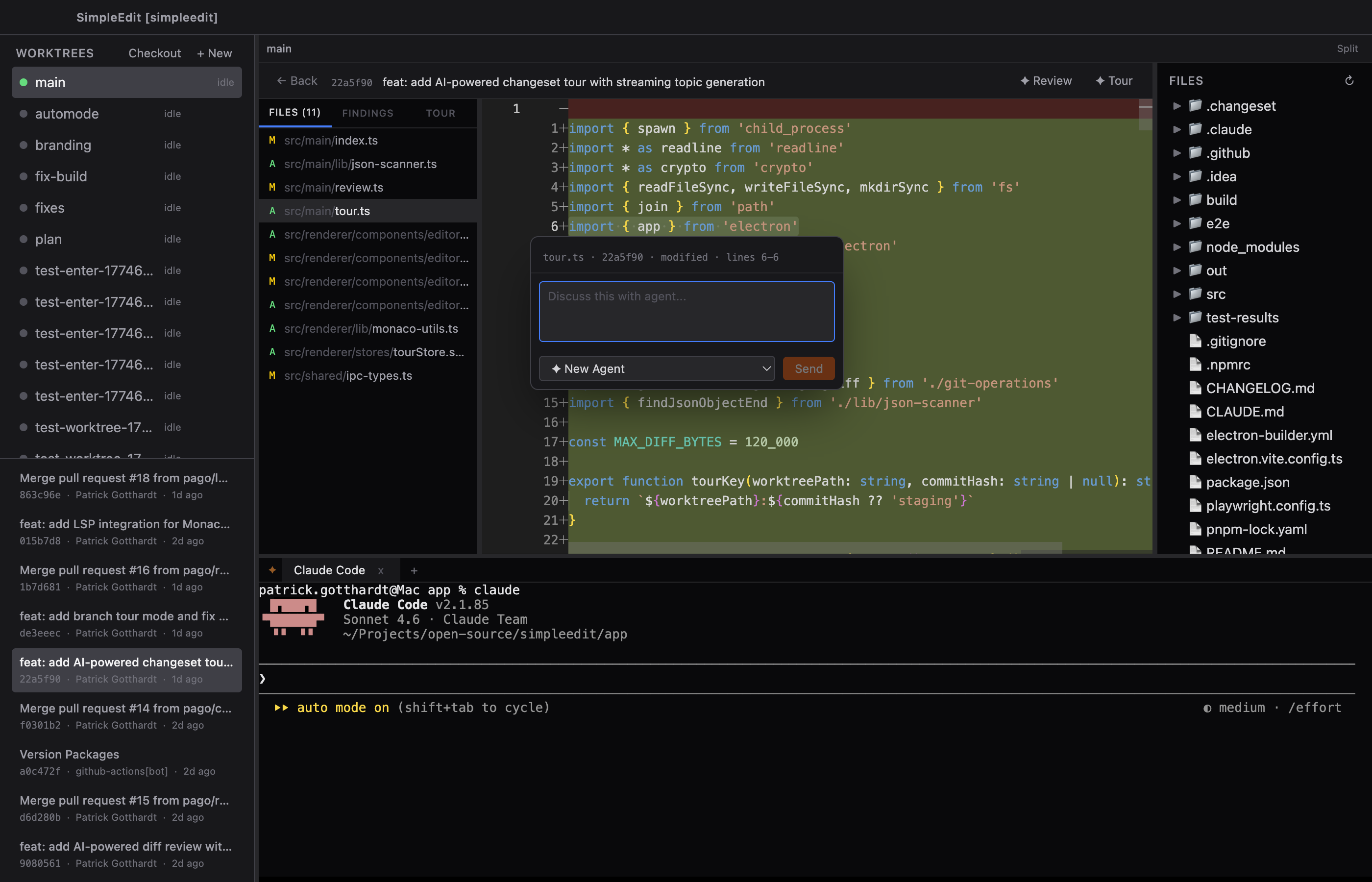Image resolution: width=1372 pixels, height=882 pixels.
Task: Click the green status dot next to main worktree
Action: [x=24, y=82]
